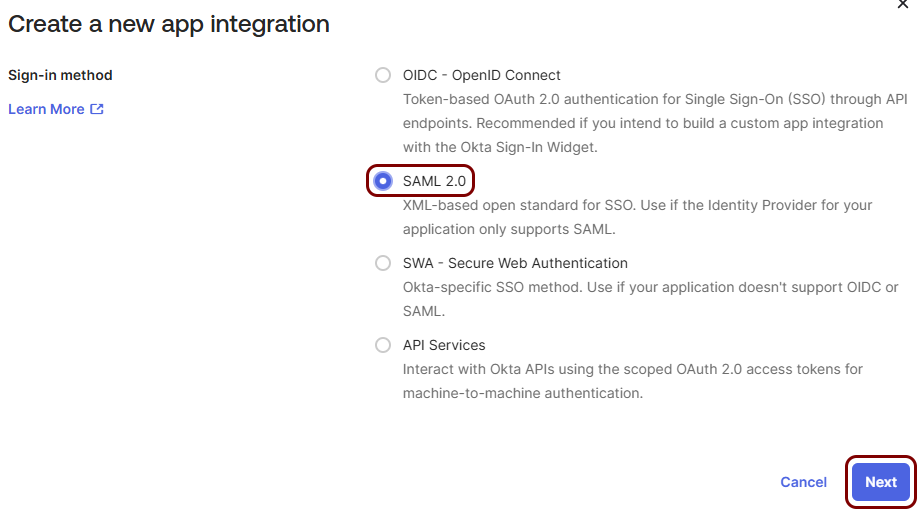
Task: Choose the SWA Secure Web Authentication radio button
Action: coord(383,263)
